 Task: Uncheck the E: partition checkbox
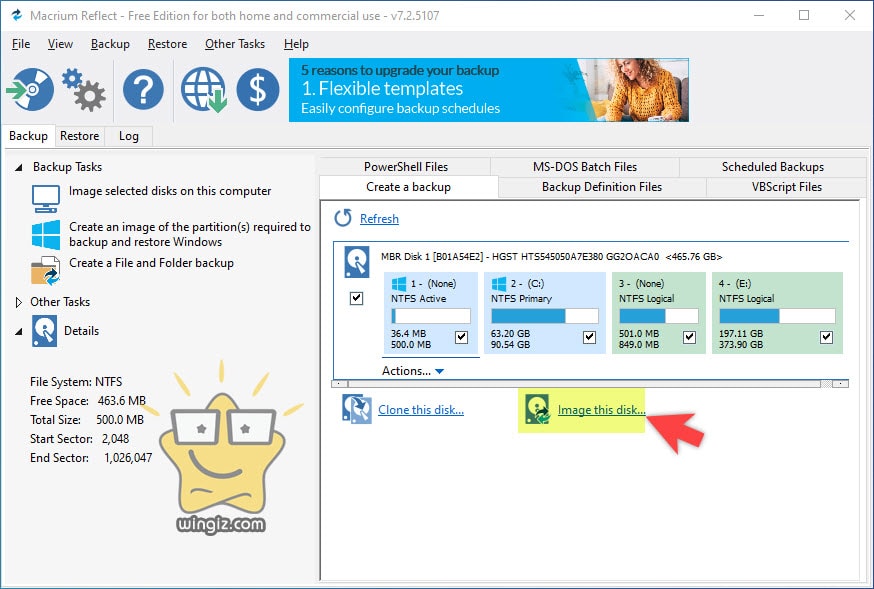coord(827,337)
